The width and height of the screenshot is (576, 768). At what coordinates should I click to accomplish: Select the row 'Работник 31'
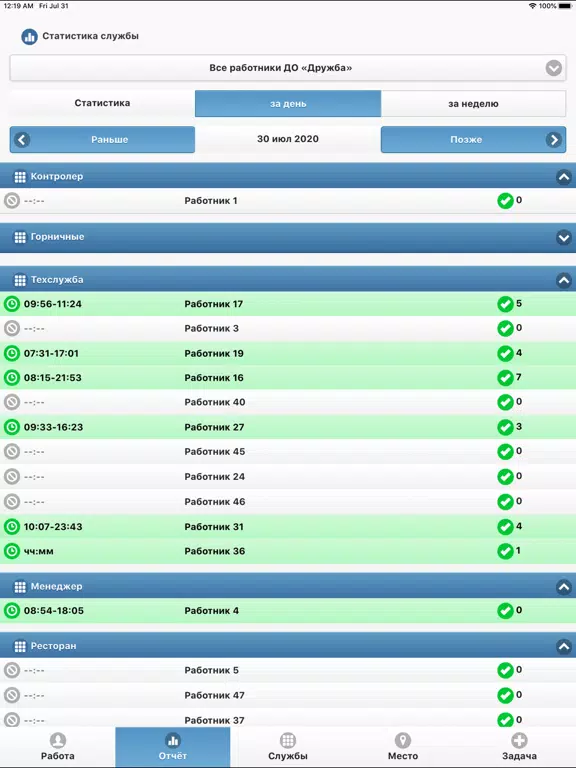(288, 527)
